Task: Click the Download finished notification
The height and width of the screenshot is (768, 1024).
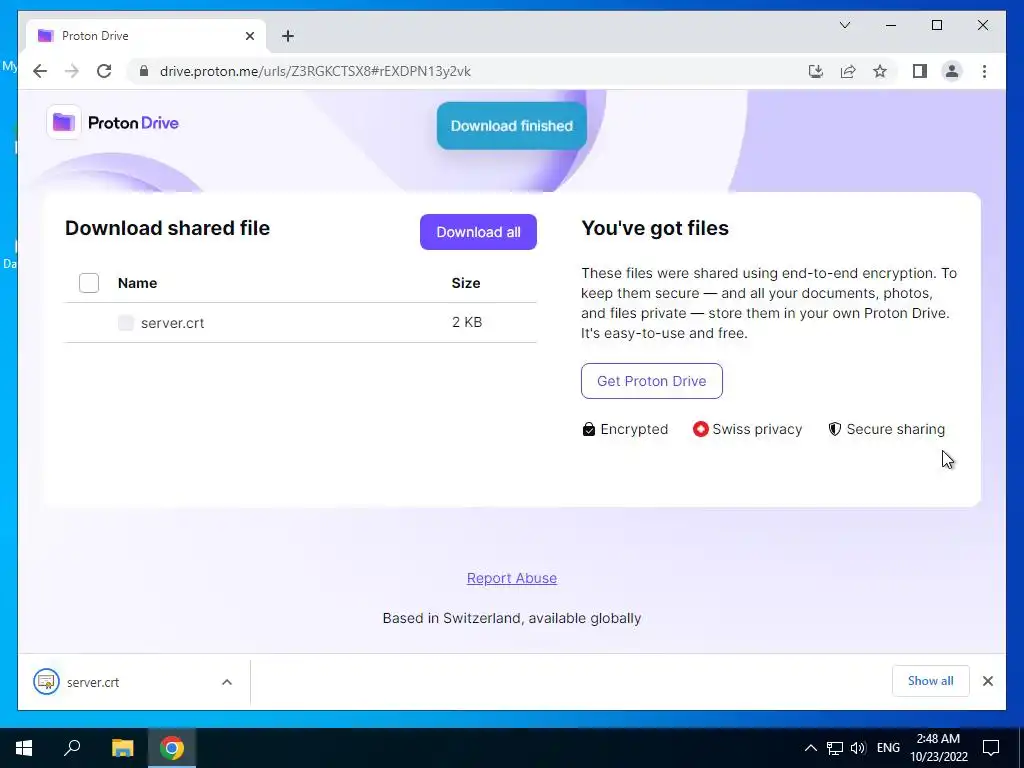Action: click(512, 126)
